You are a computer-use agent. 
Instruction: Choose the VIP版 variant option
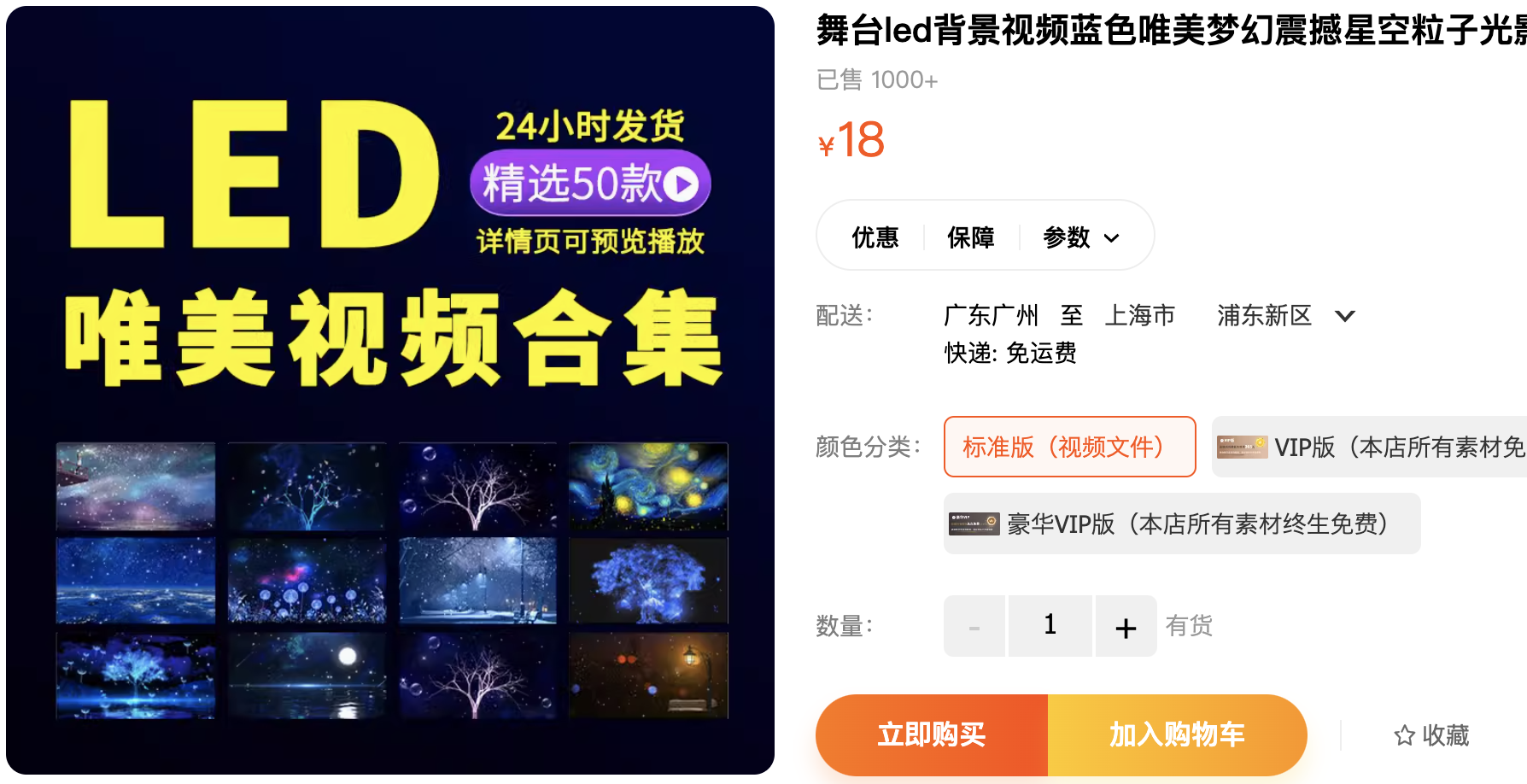pos(1369,447)
